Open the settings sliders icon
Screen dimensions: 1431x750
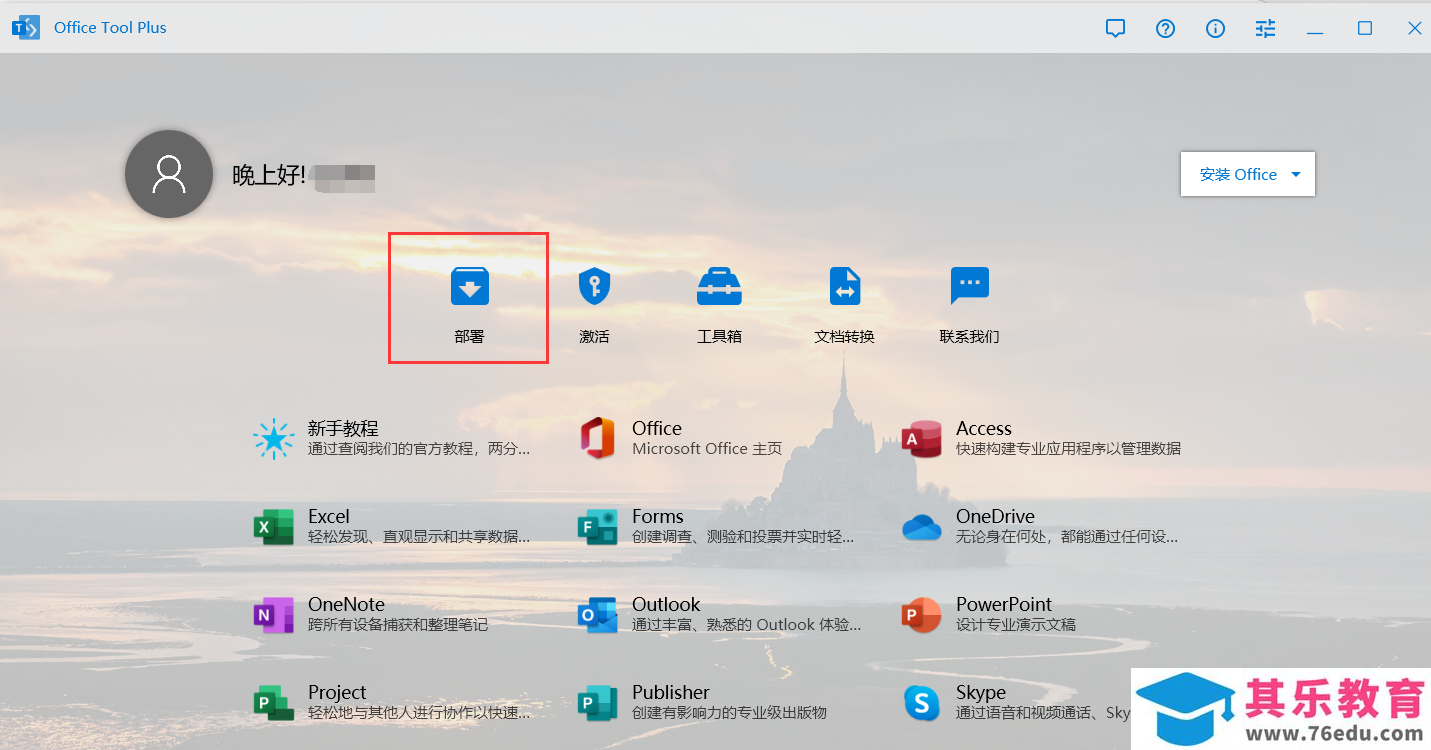(1265, 28)
